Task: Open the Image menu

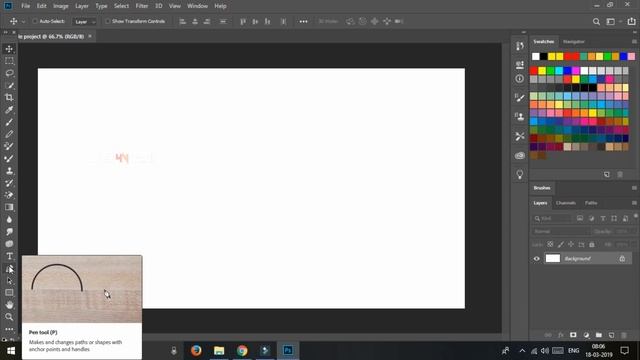Action: coord(60,6)
